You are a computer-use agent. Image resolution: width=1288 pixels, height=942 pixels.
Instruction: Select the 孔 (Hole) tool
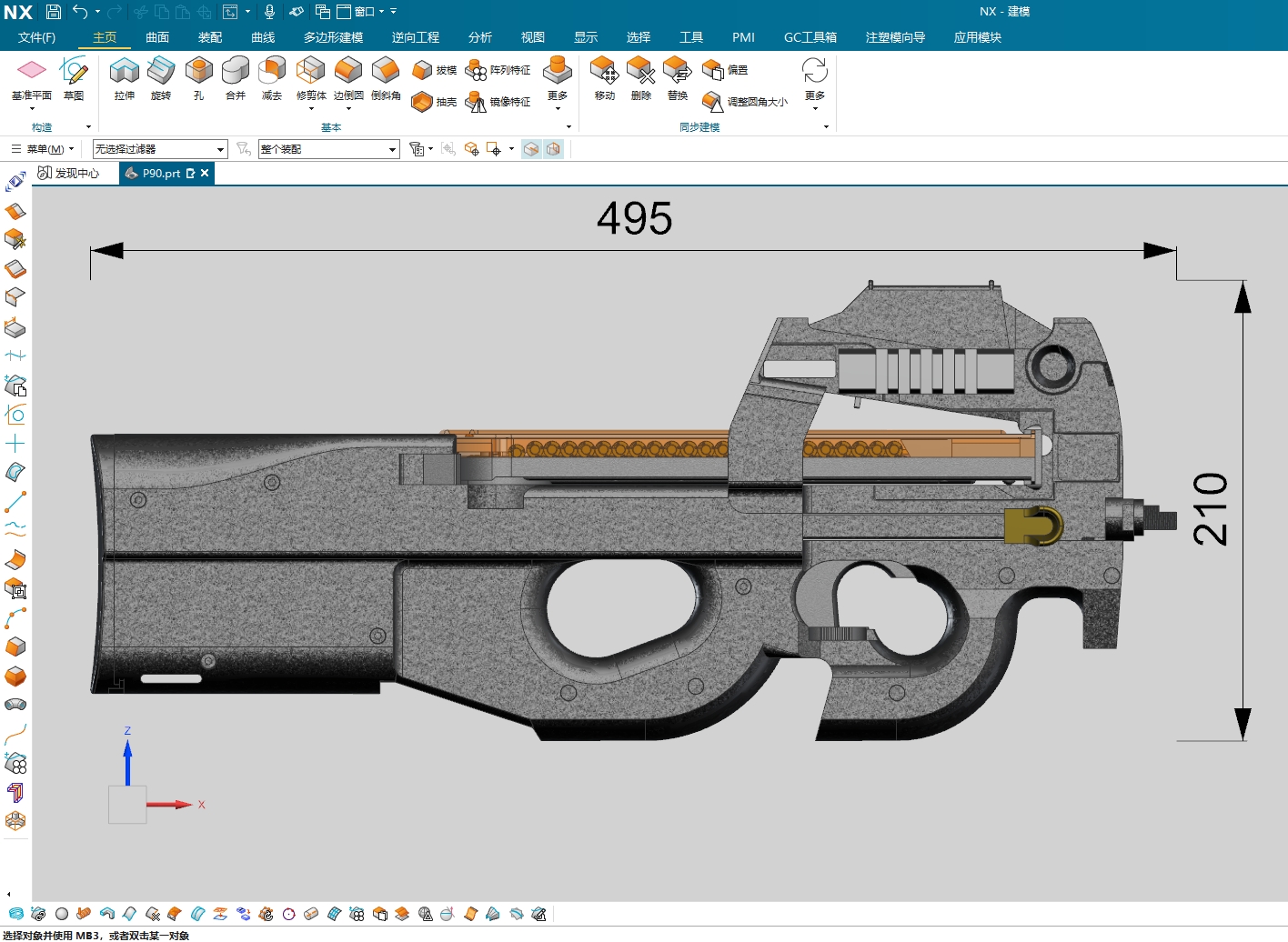[x=198, y=78]
